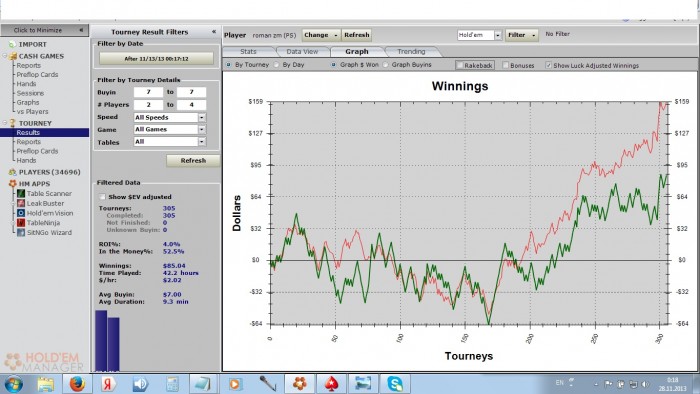Open Cash Games vs Players item

coord(33,112)
